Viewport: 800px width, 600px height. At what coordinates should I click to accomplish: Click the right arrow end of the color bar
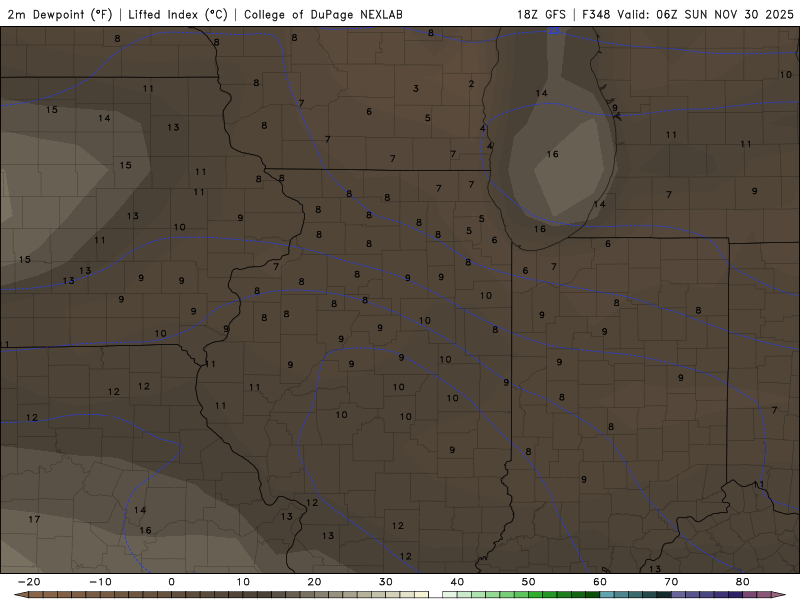click(779, 595)
